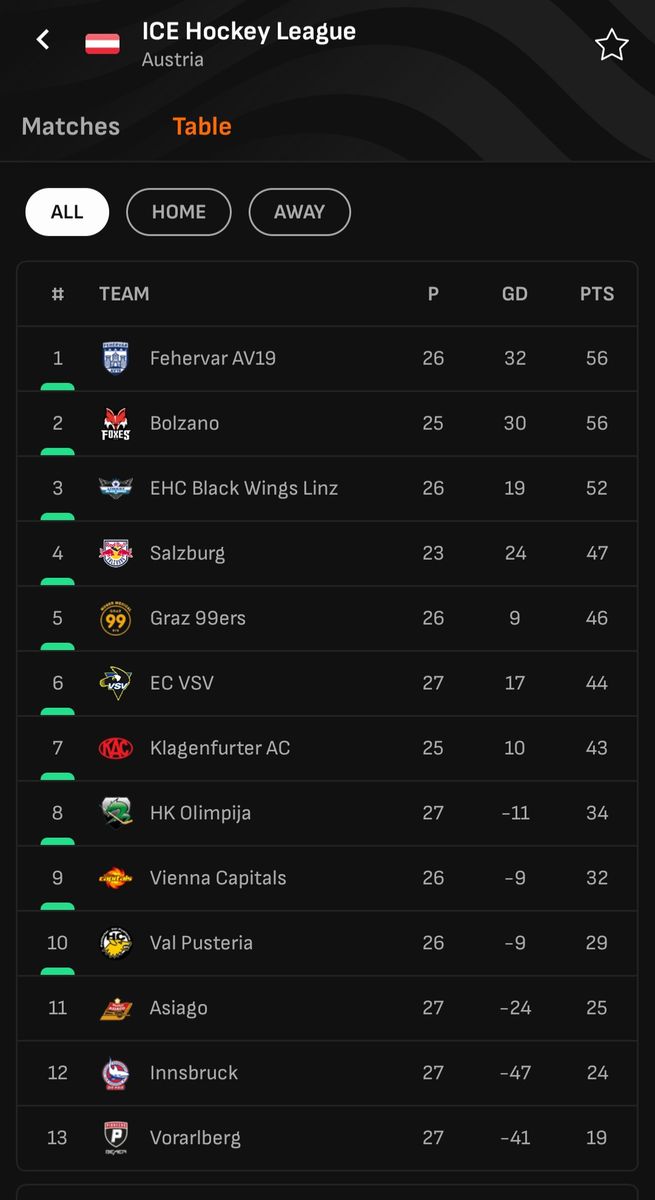Open the Matches tab

(71, 127)
